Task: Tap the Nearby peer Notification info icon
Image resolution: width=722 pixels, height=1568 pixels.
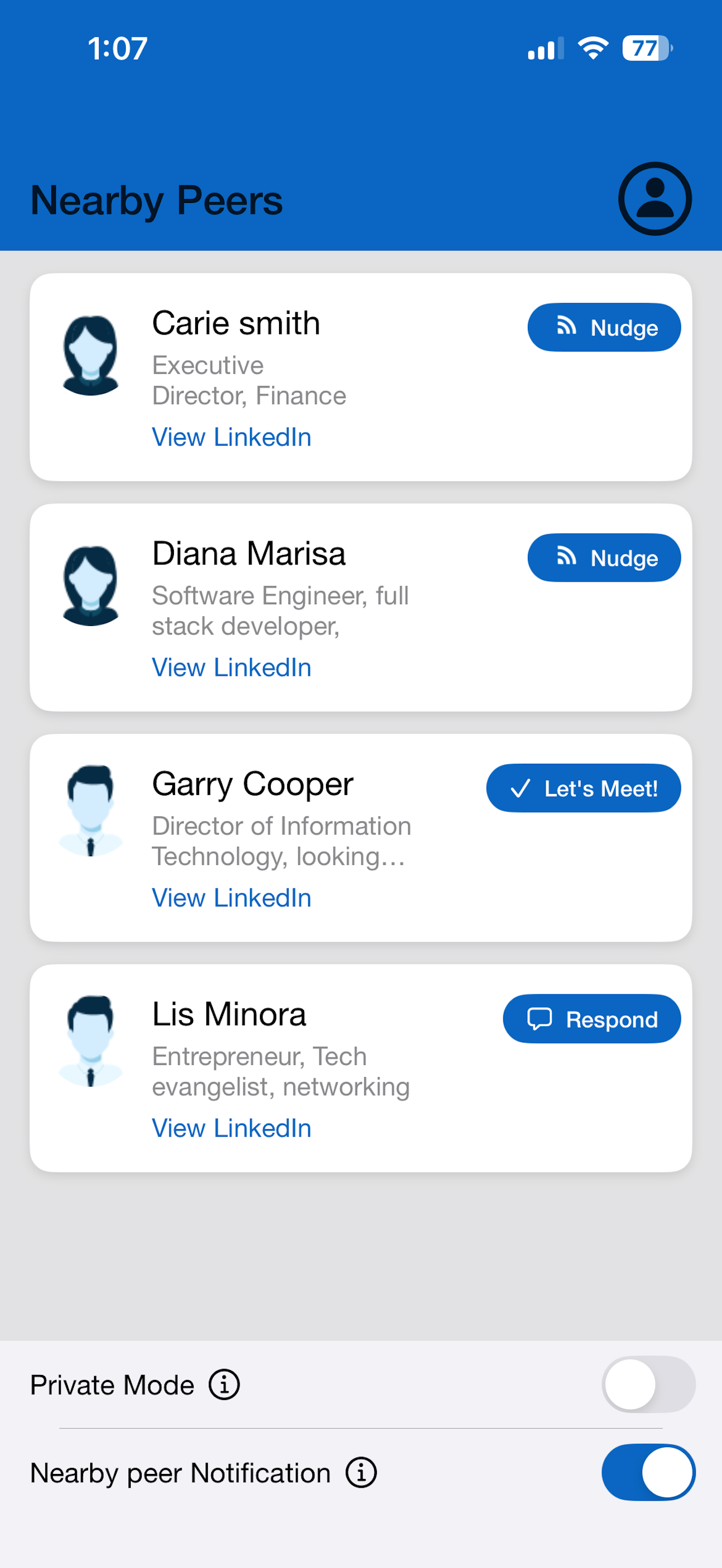Action: tap(361, 1473)
